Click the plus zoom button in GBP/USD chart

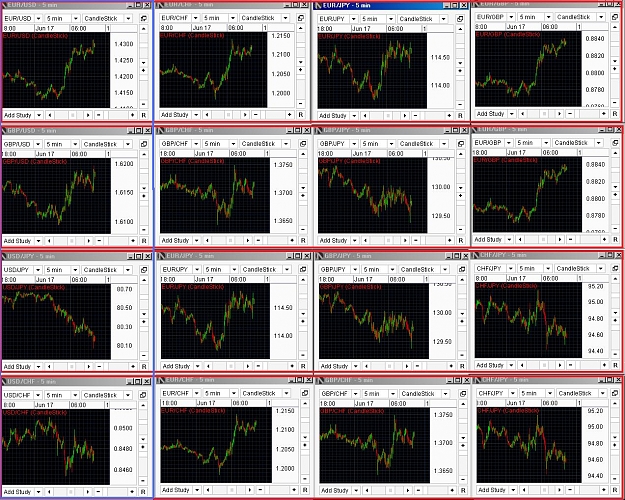pyautogui.click(x=133, y=241)
